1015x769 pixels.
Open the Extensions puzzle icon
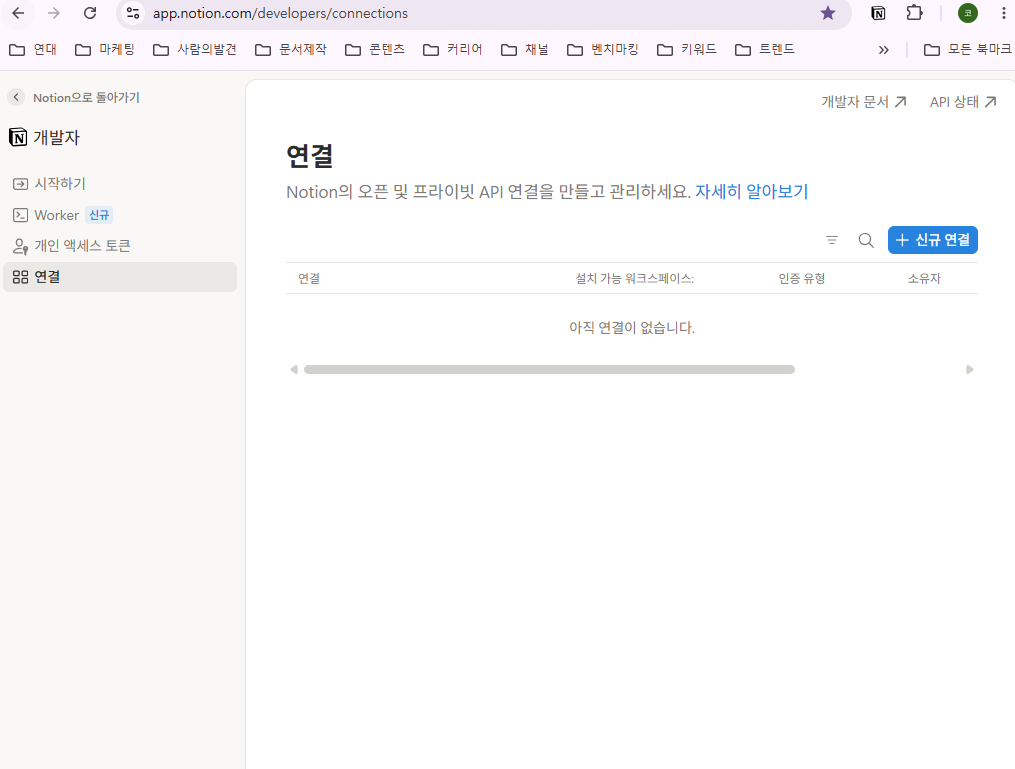point(914,13)
